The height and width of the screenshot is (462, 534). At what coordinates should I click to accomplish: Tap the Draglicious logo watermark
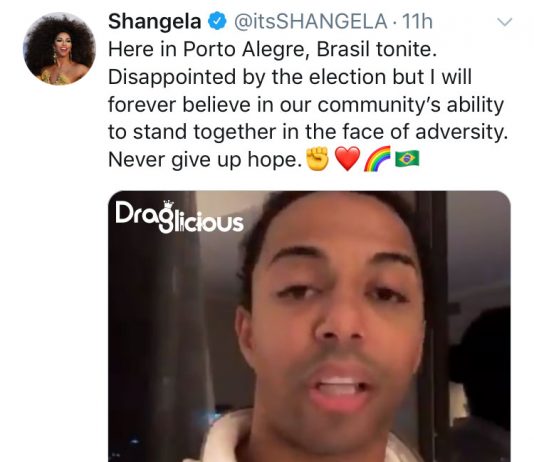[x=179, y=217]
